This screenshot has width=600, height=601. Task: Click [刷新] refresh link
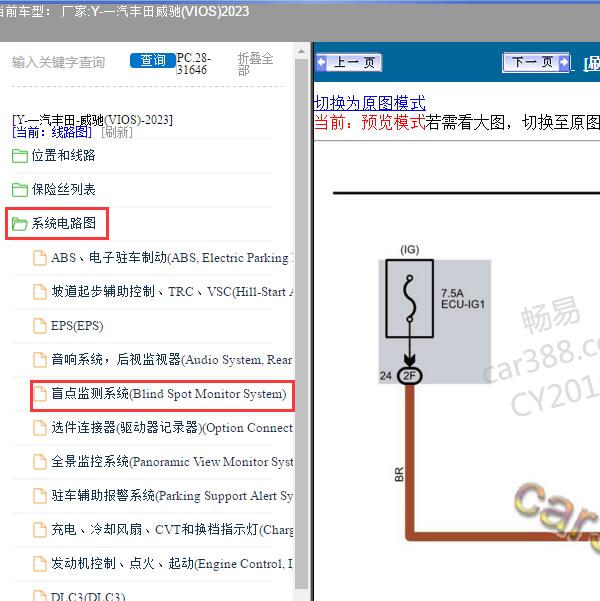pos(117,133)
